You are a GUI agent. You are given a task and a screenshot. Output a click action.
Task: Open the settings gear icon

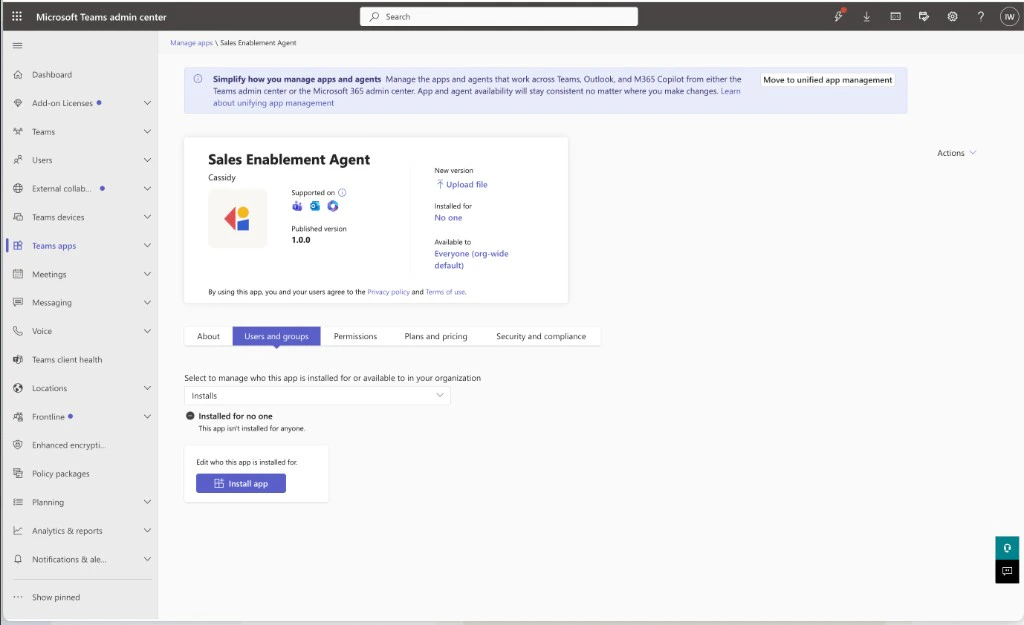coord(952,16)
